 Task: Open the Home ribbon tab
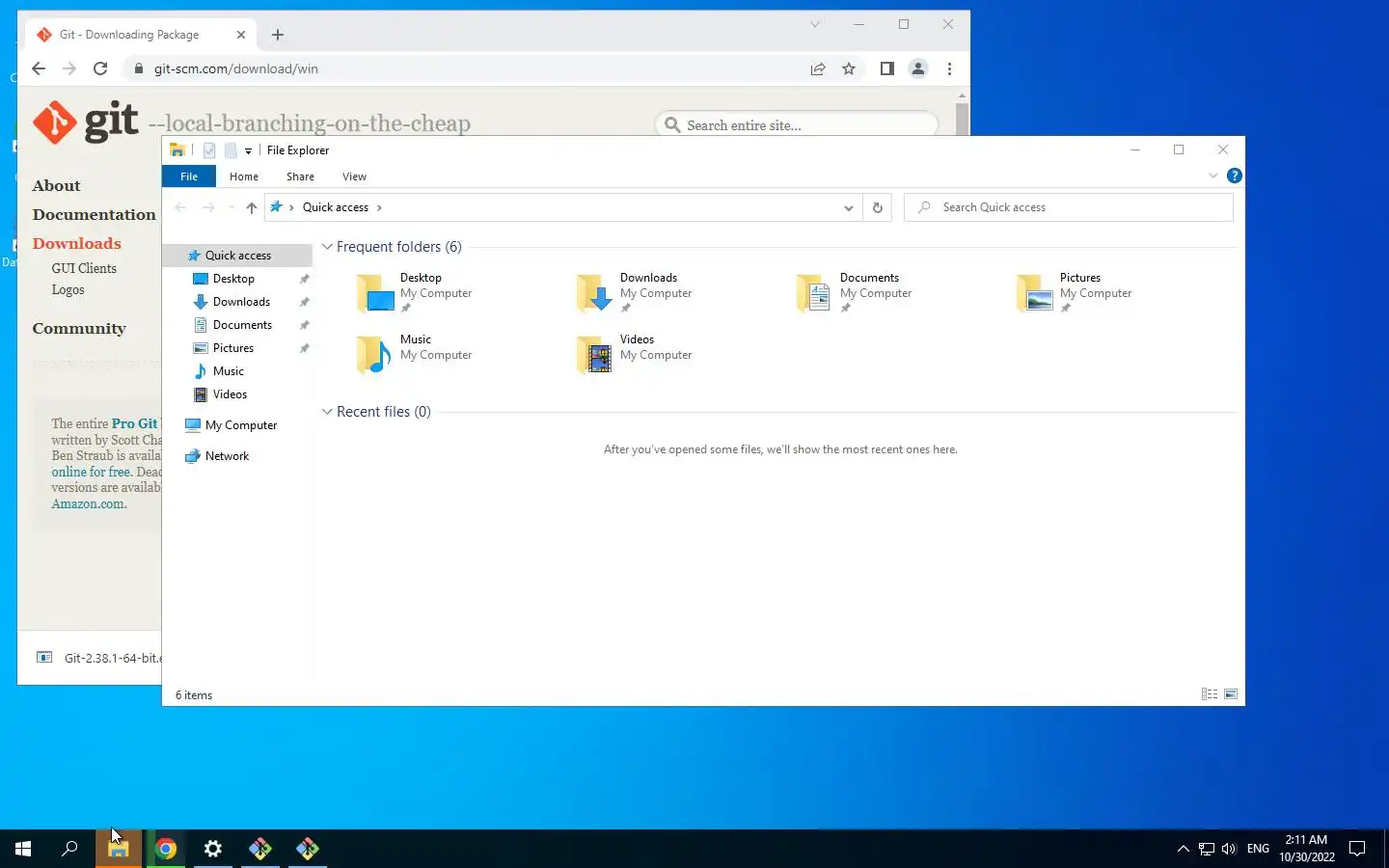coord(244,176)
